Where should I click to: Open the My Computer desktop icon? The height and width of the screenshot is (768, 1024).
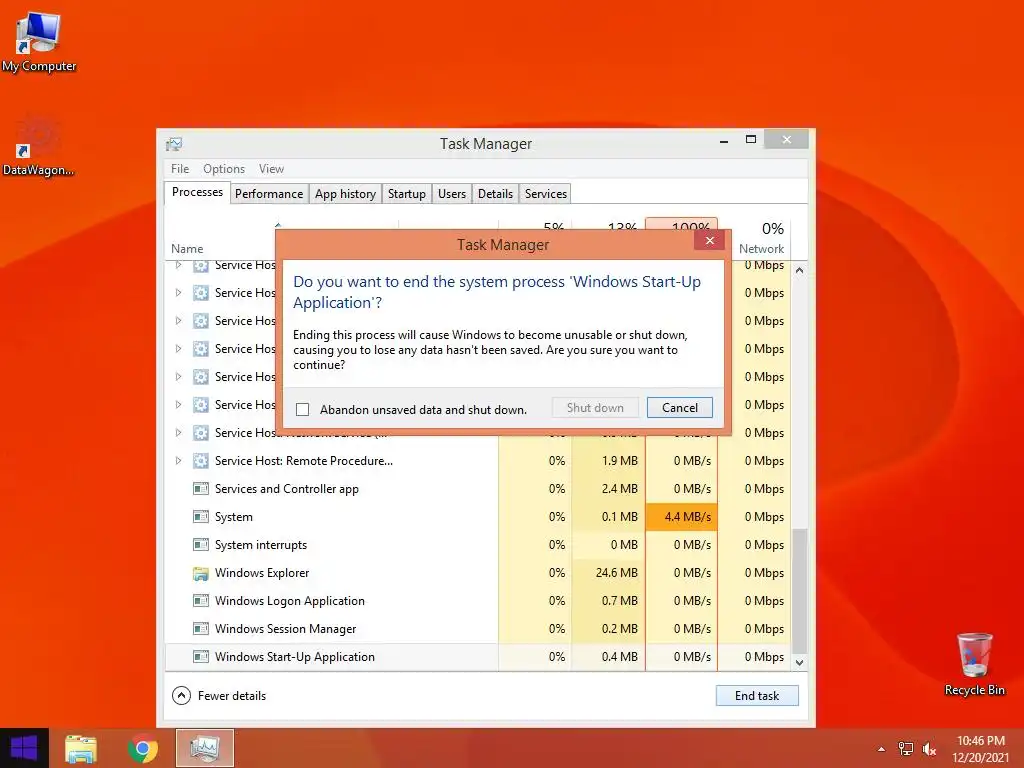39,42
